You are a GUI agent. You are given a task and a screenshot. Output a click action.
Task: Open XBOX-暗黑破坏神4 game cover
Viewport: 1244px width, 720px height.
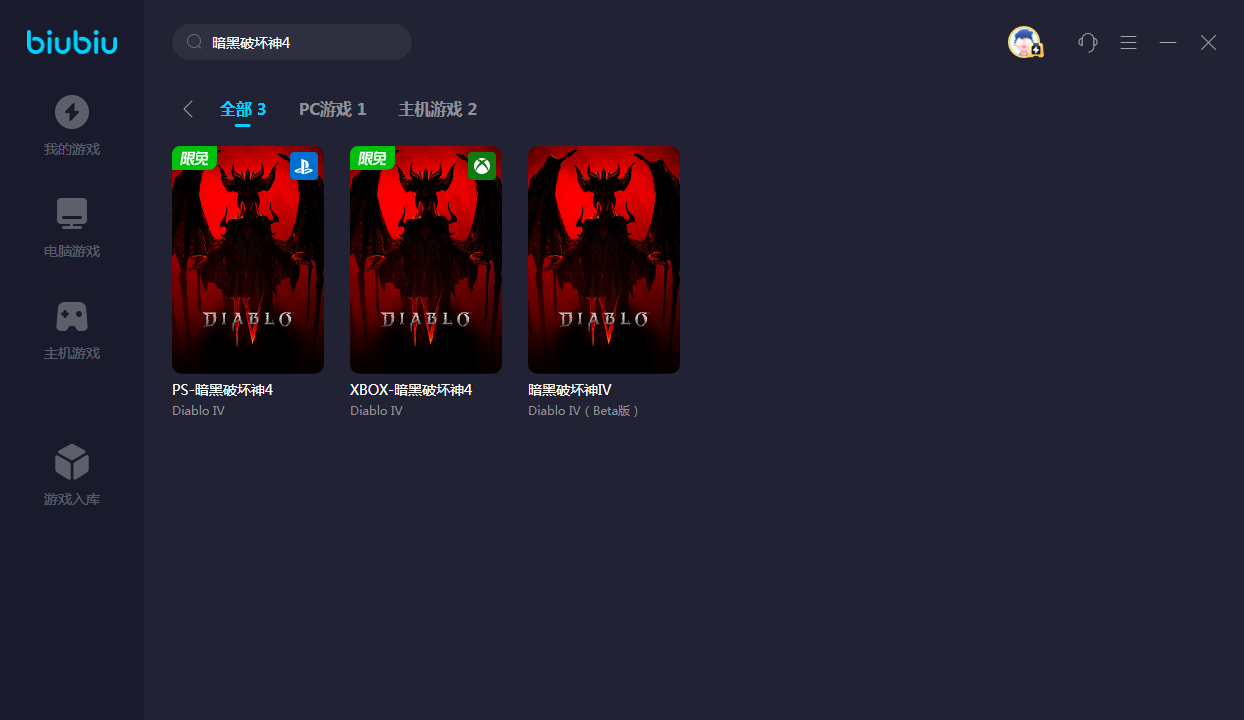[426, 260]
